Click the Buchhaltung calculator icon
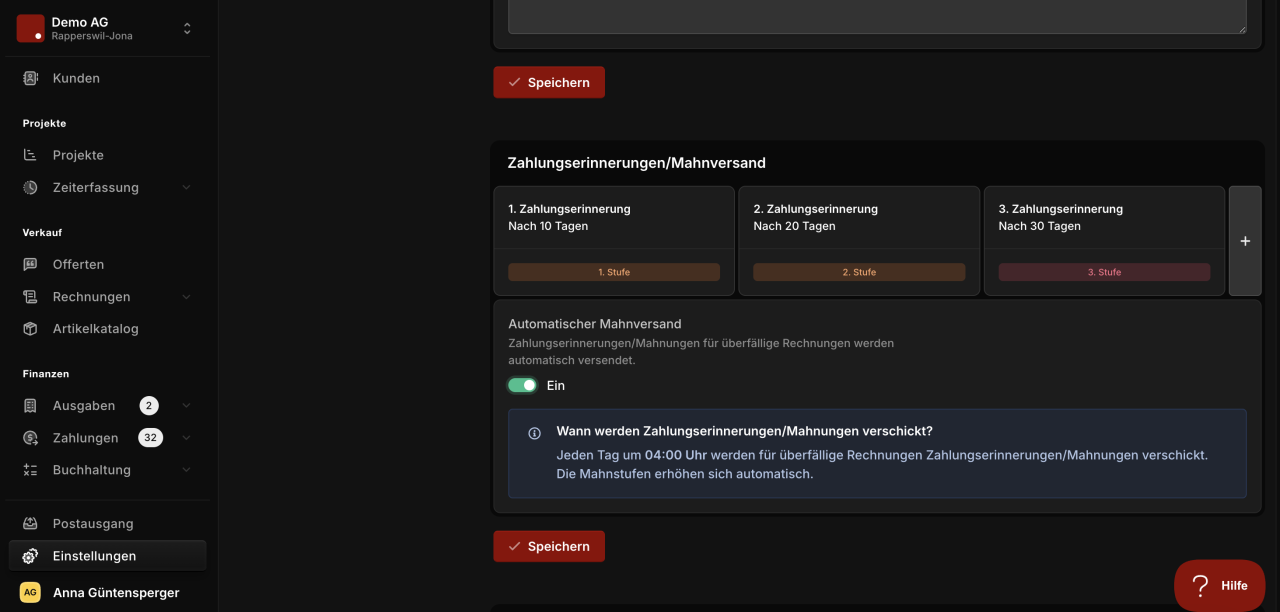This screenshot has height=612, width=1280. pyautogui.click(x=31, y=470)
